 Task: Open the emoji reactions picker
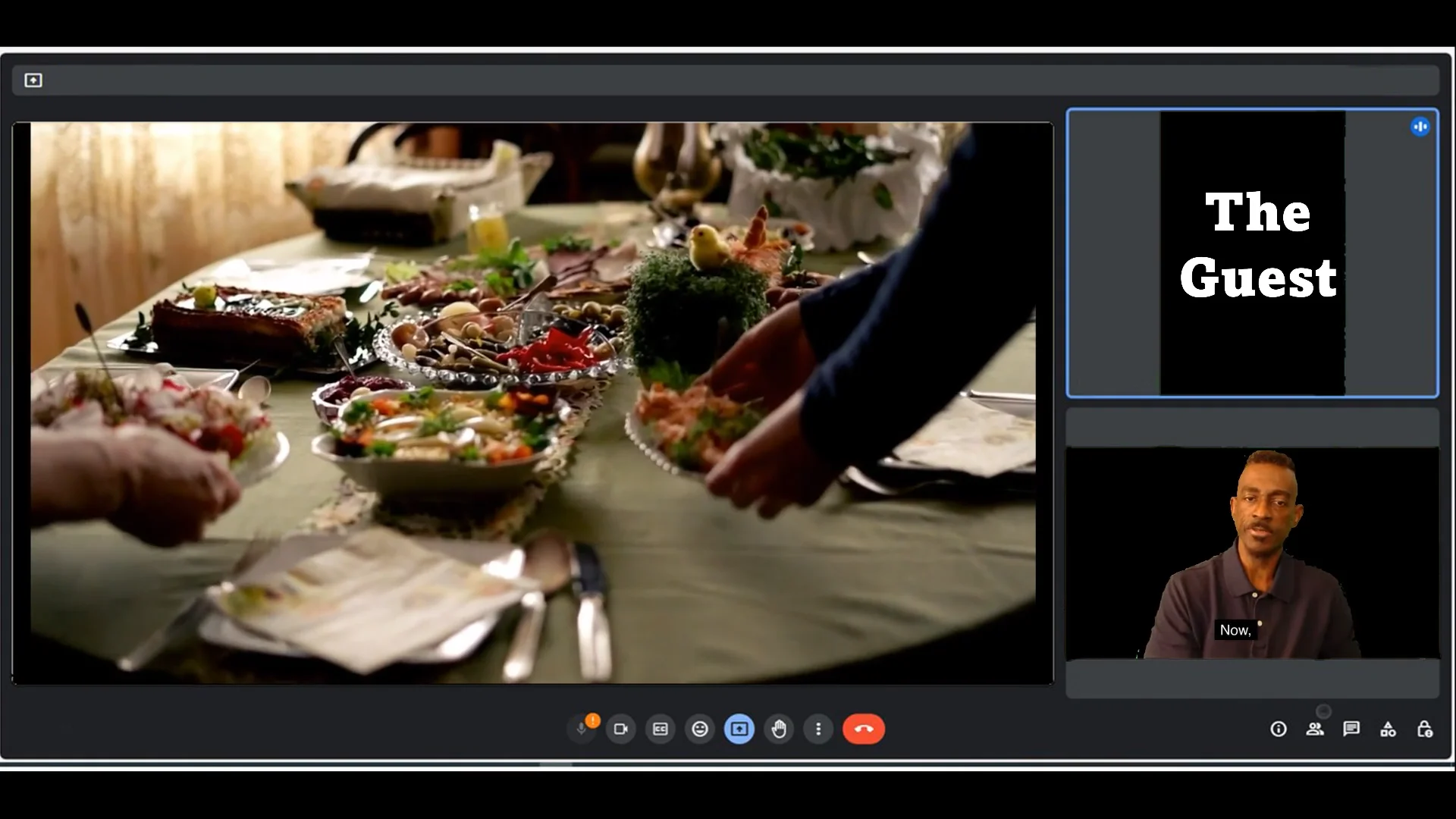pos(700,729)
